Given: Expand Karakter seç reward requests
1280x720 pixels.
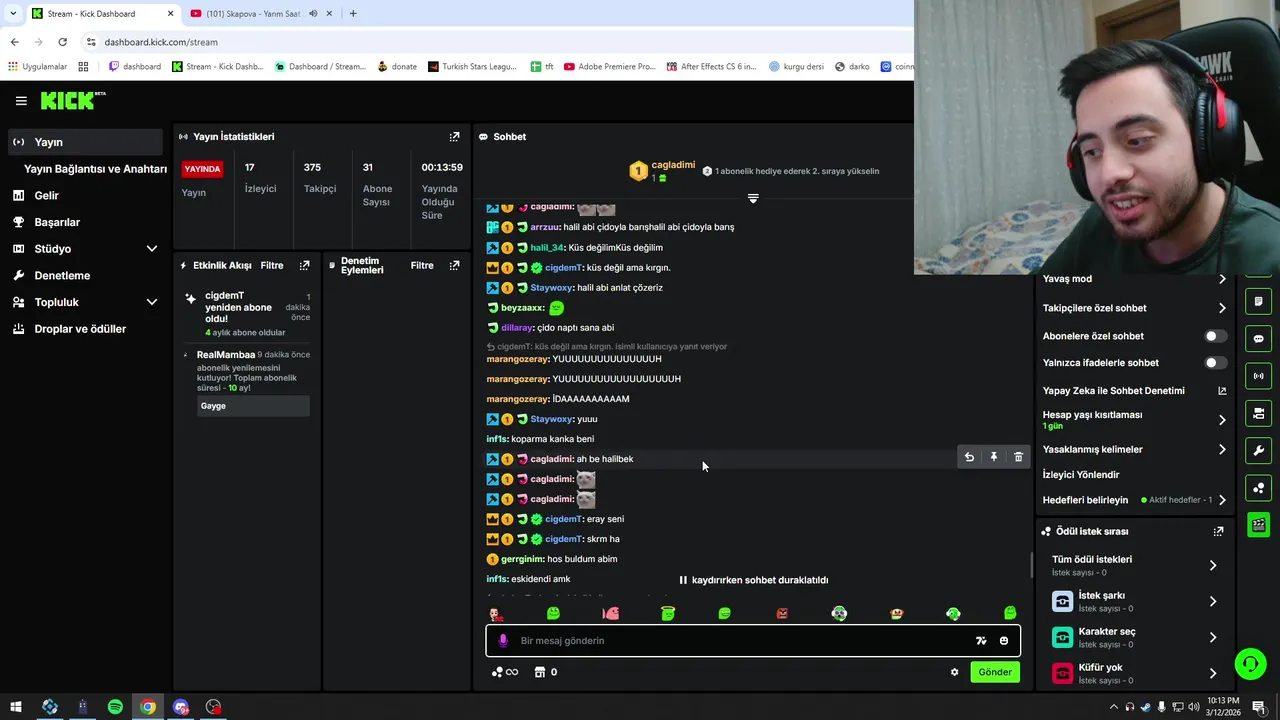Looking at the screenshot, I should (x=1213, y=637).
